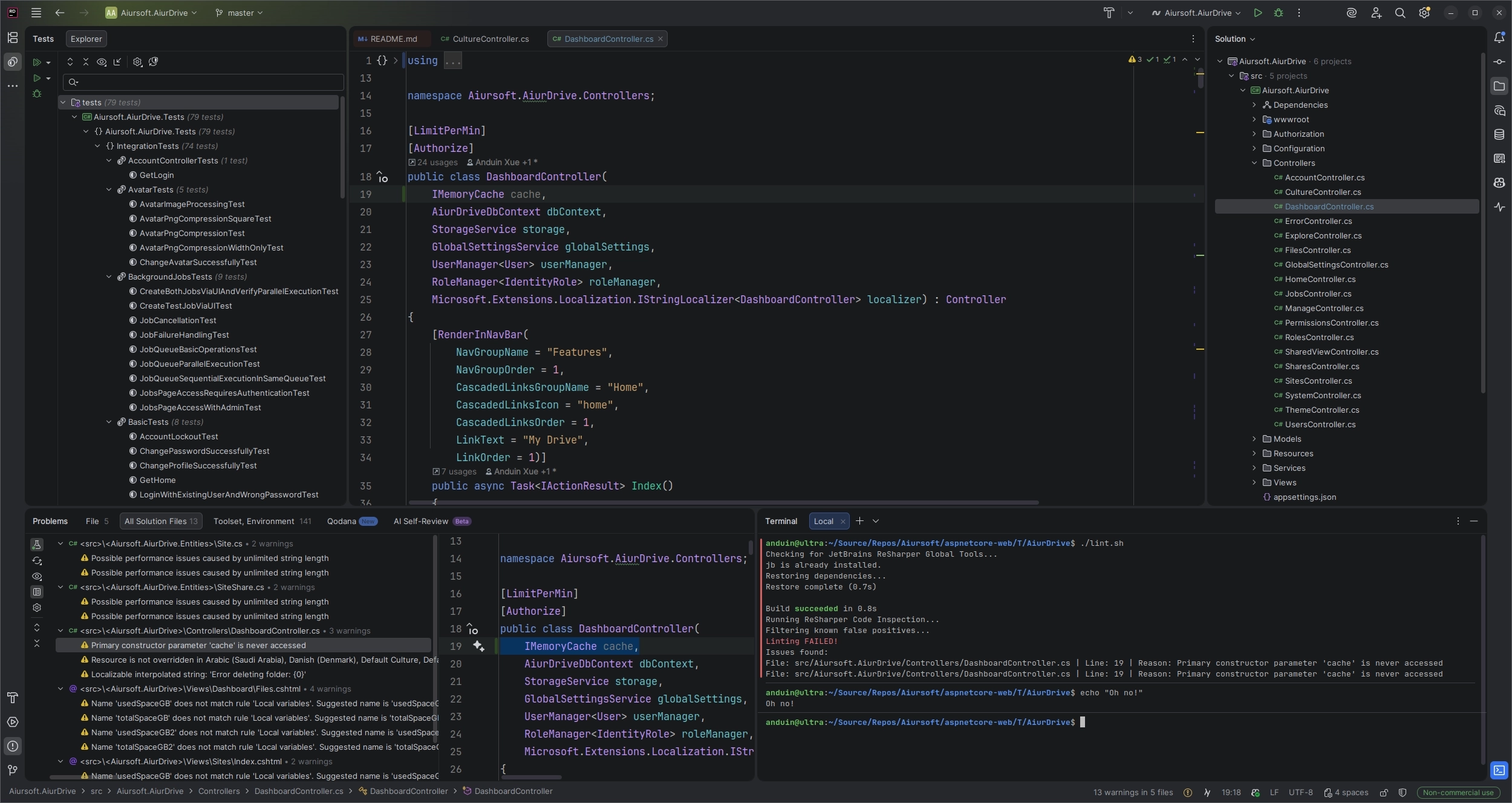The image size is (1512, 803).
Task: Open the new terminal session dropdown arrow
Action: click(875, 521)
